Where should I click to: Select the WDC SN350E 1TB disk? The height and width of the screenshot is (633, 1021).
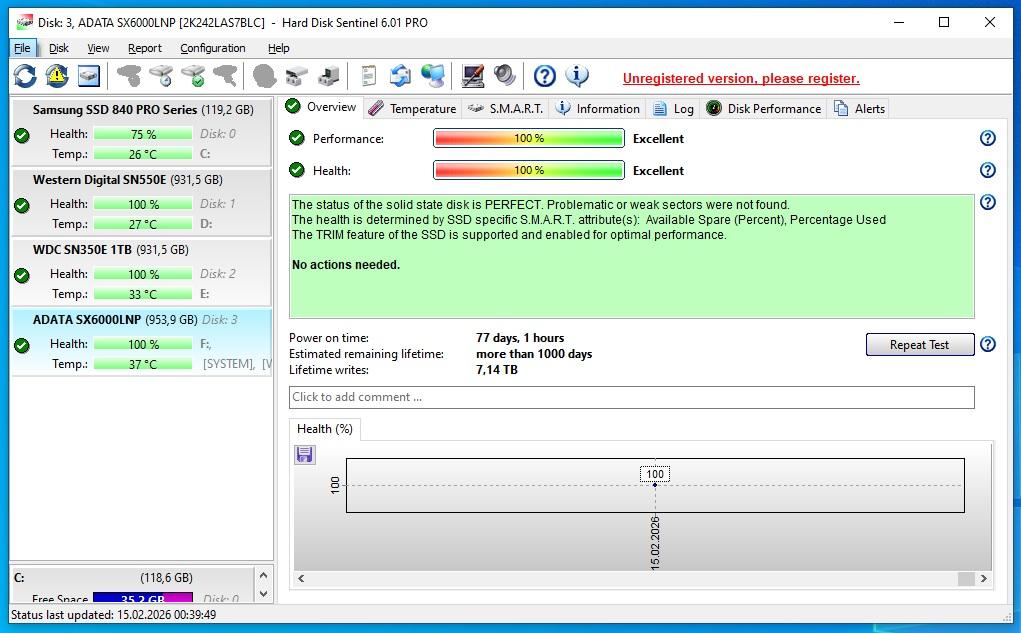click(x=140, y=272)
